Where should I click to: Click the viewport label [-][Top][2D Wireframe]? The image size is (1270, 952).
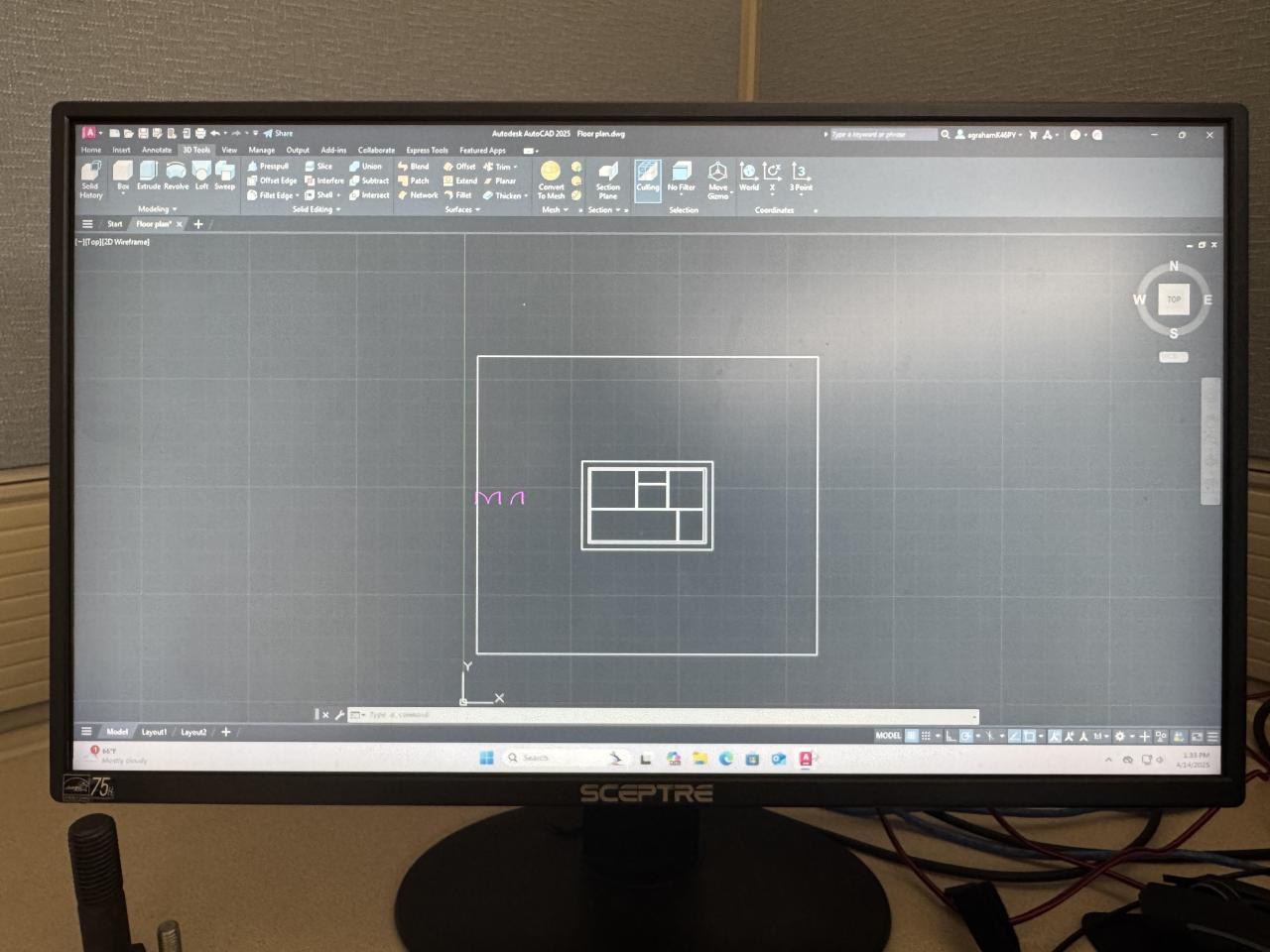click(113, 242)
